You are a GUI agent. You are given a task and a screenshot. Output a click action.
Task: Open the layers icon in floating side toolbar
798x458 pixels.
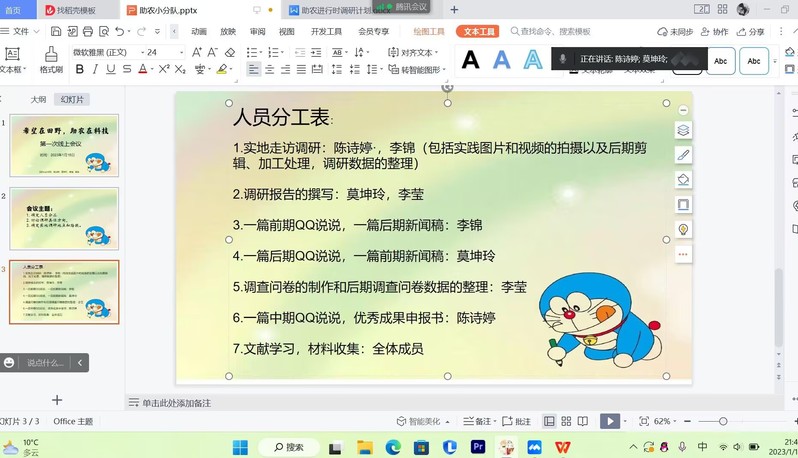coord(683,130)
